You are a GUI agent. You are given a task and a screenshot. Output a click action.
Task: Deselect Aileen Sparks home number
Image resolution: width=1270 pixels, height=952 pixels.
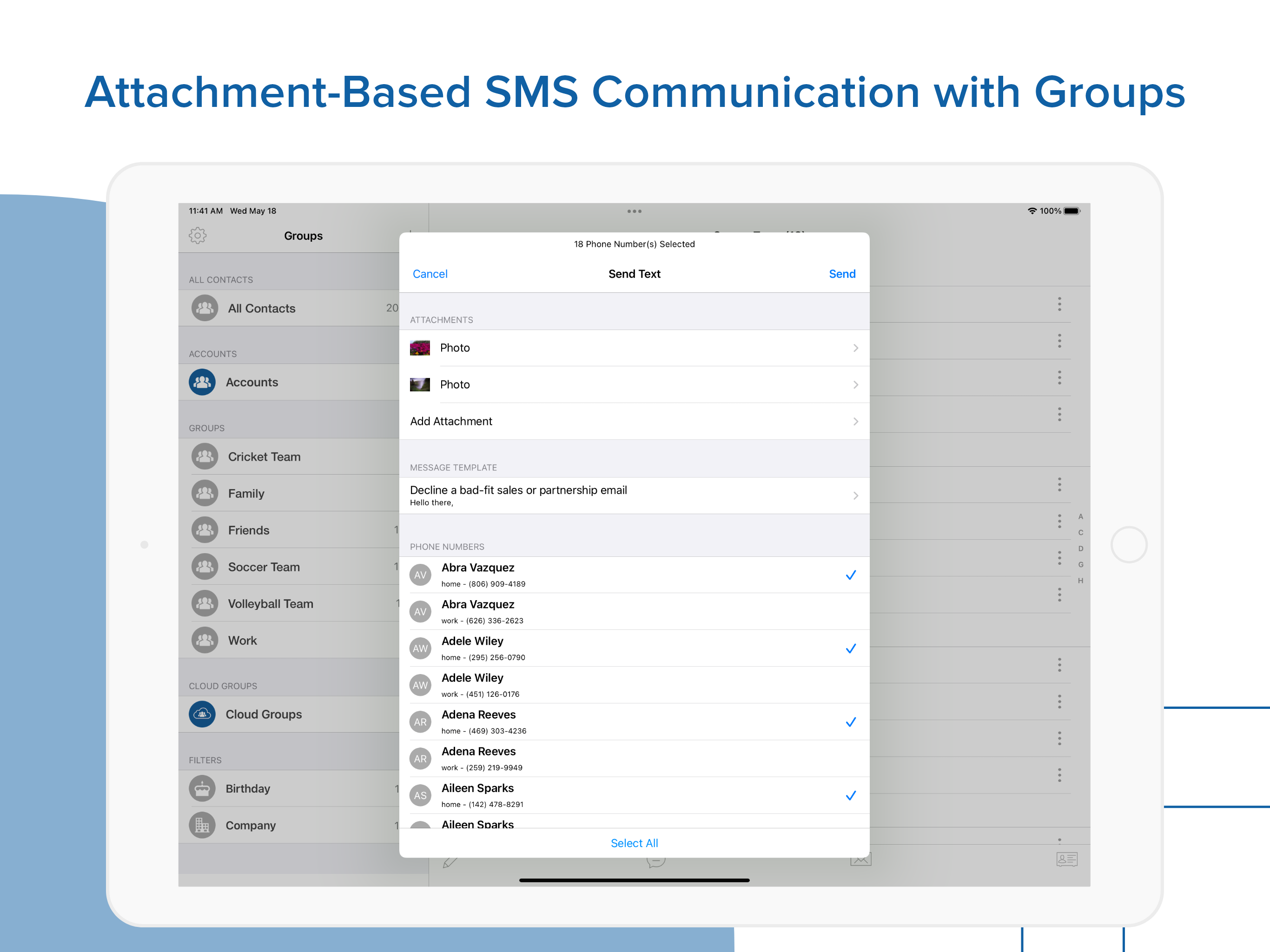[850, 795]
